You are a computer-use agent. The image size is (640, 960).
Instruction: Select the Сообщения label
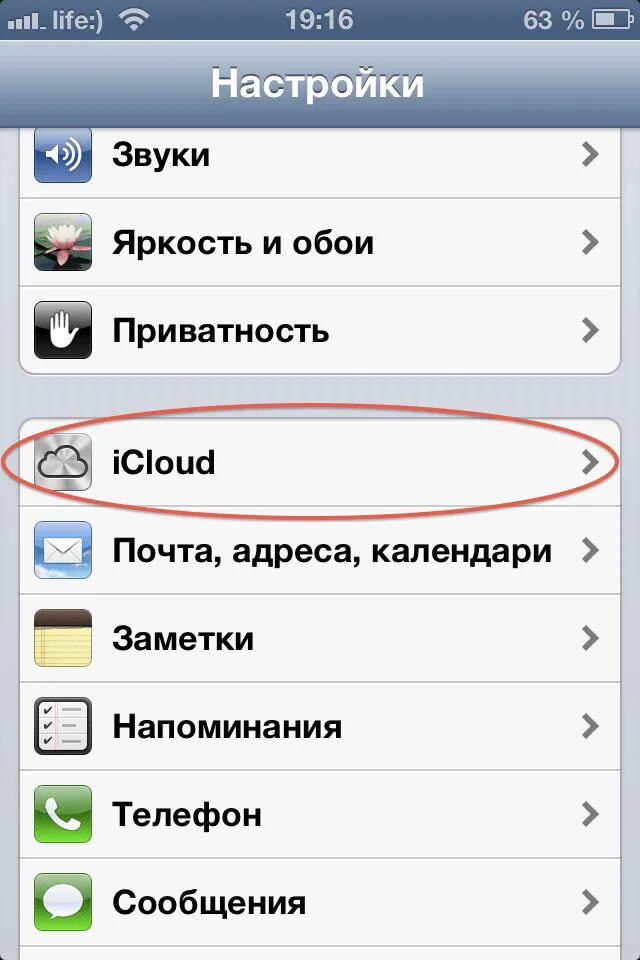pyautogui.click(x=209, y=902)
